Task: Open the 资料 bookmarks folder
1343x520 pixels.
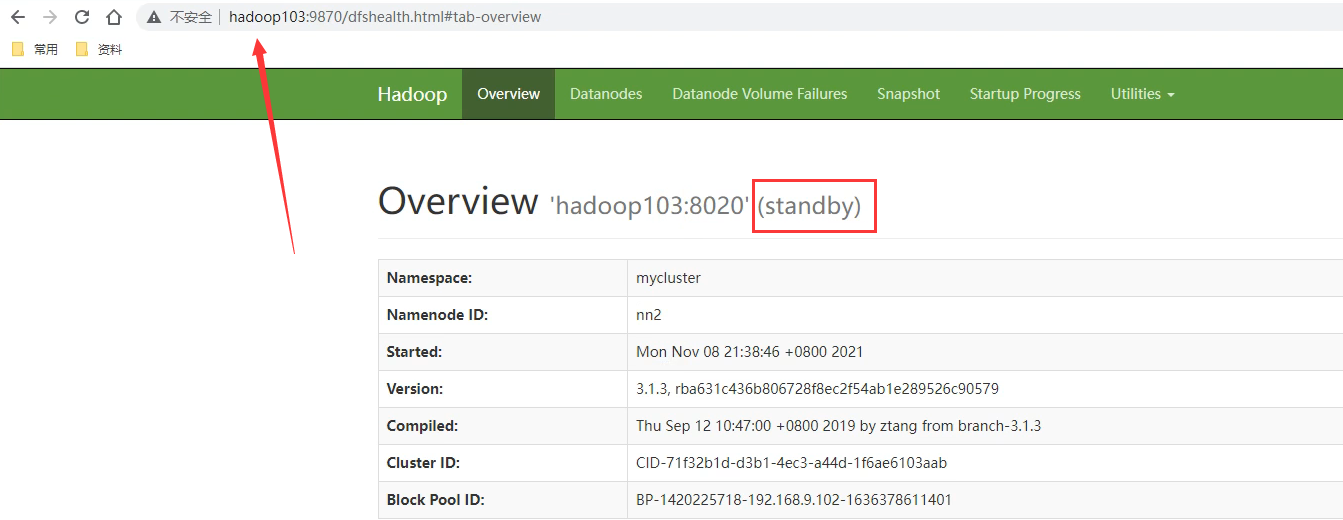Action: [x=99, y=49]
